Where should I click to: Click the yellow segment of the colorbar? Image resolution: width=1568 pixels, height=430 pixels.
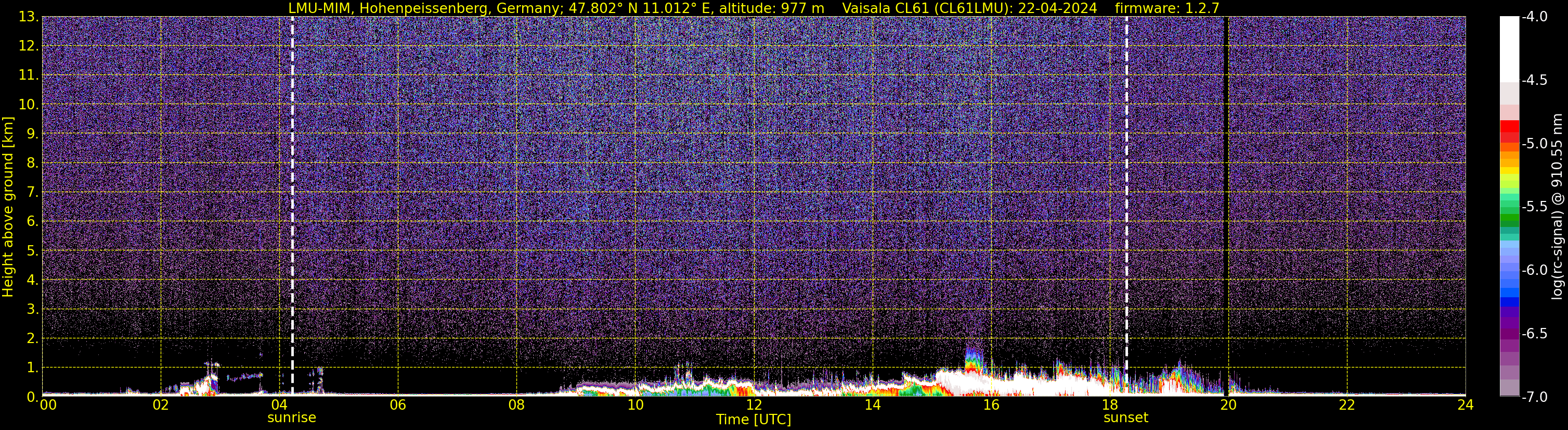1509,171
